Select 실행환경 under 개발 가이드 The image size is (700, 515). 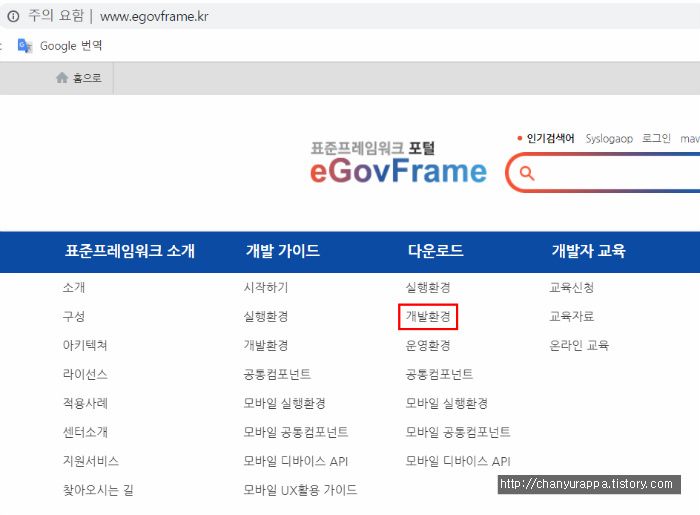(x=266, y=316)
